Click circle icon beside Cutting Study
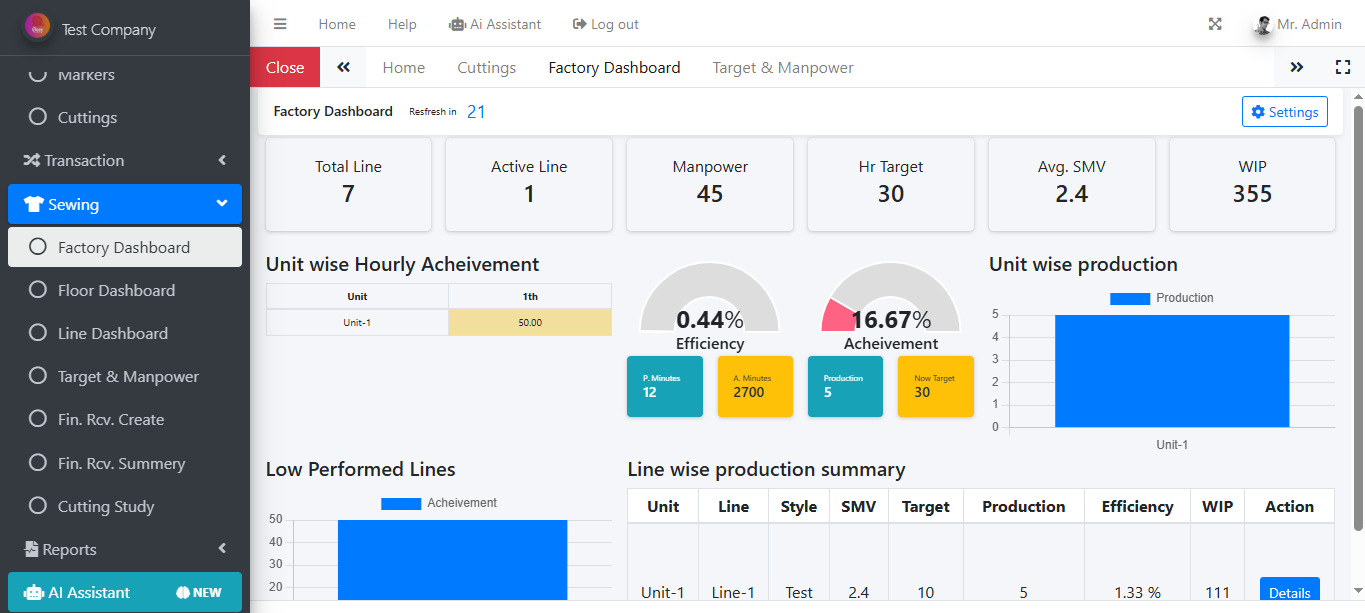 click(38, 506)
